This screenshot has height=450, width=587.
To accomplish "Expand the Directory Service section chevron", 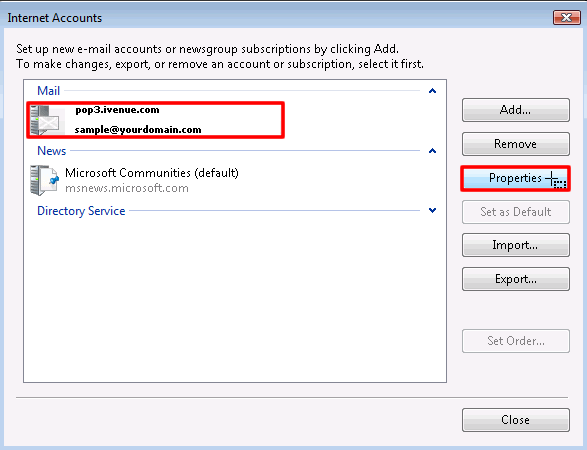I will pyautogui.click(x=432, y=210).
